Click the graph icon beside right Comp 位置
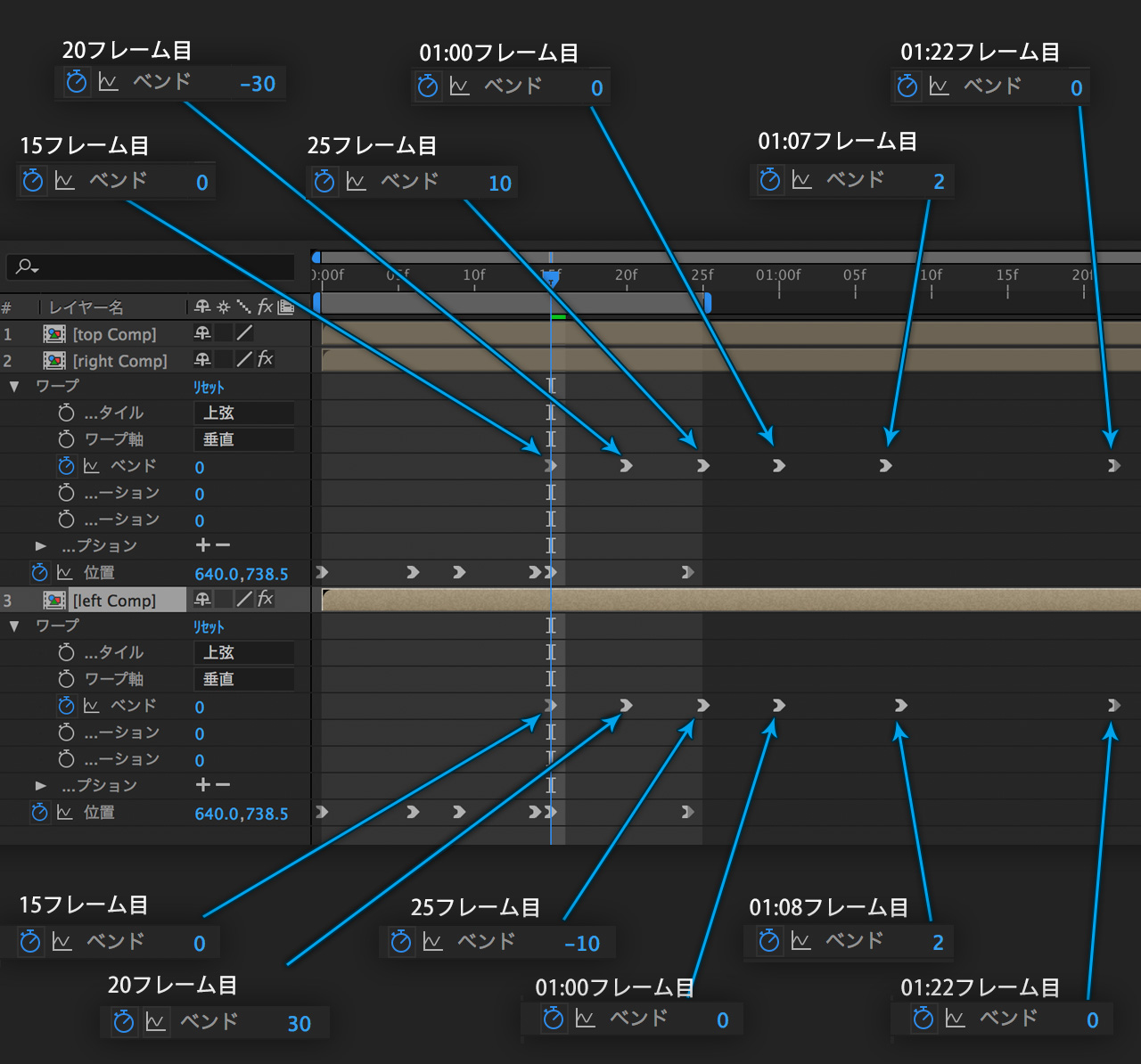This screenshot has height=1064, width=1141. [65, 573]
